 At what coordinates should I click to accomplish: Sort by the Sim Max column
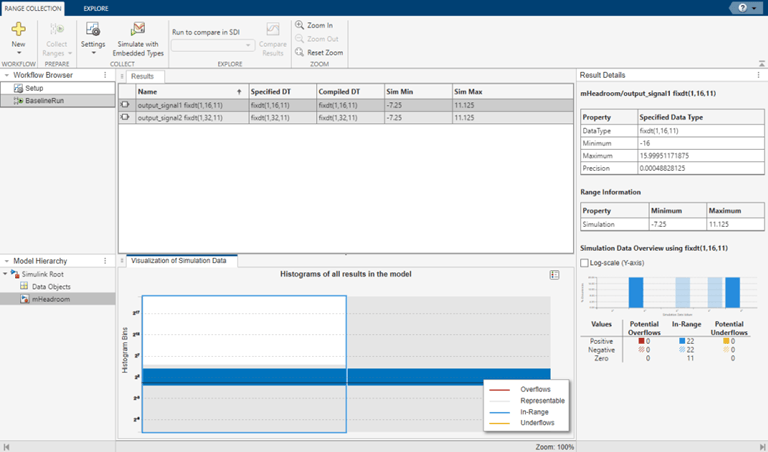(x=512, y=92)
